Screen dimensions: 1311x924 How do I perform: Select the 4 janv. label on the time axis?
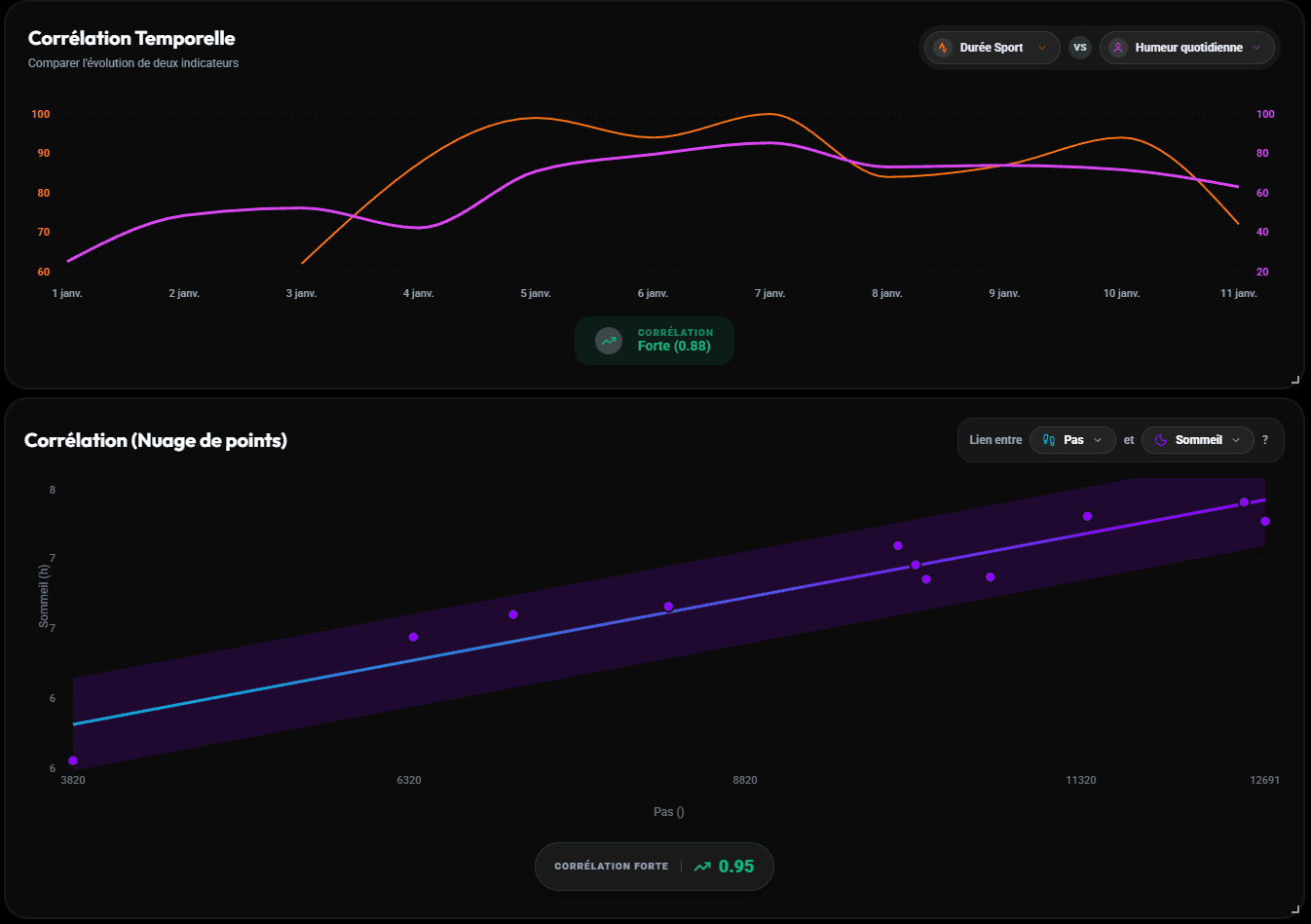point(419,293)
